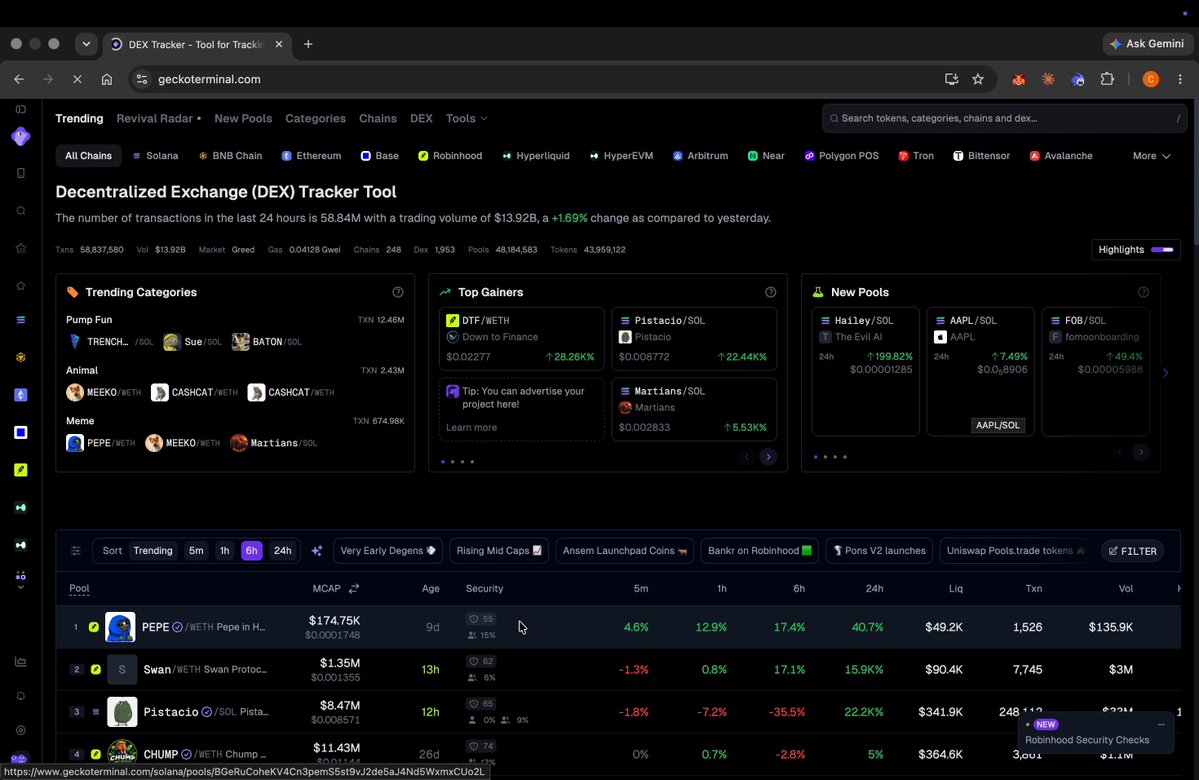
Task: Open New Pools navigation tab
Action: coord(243,119)
